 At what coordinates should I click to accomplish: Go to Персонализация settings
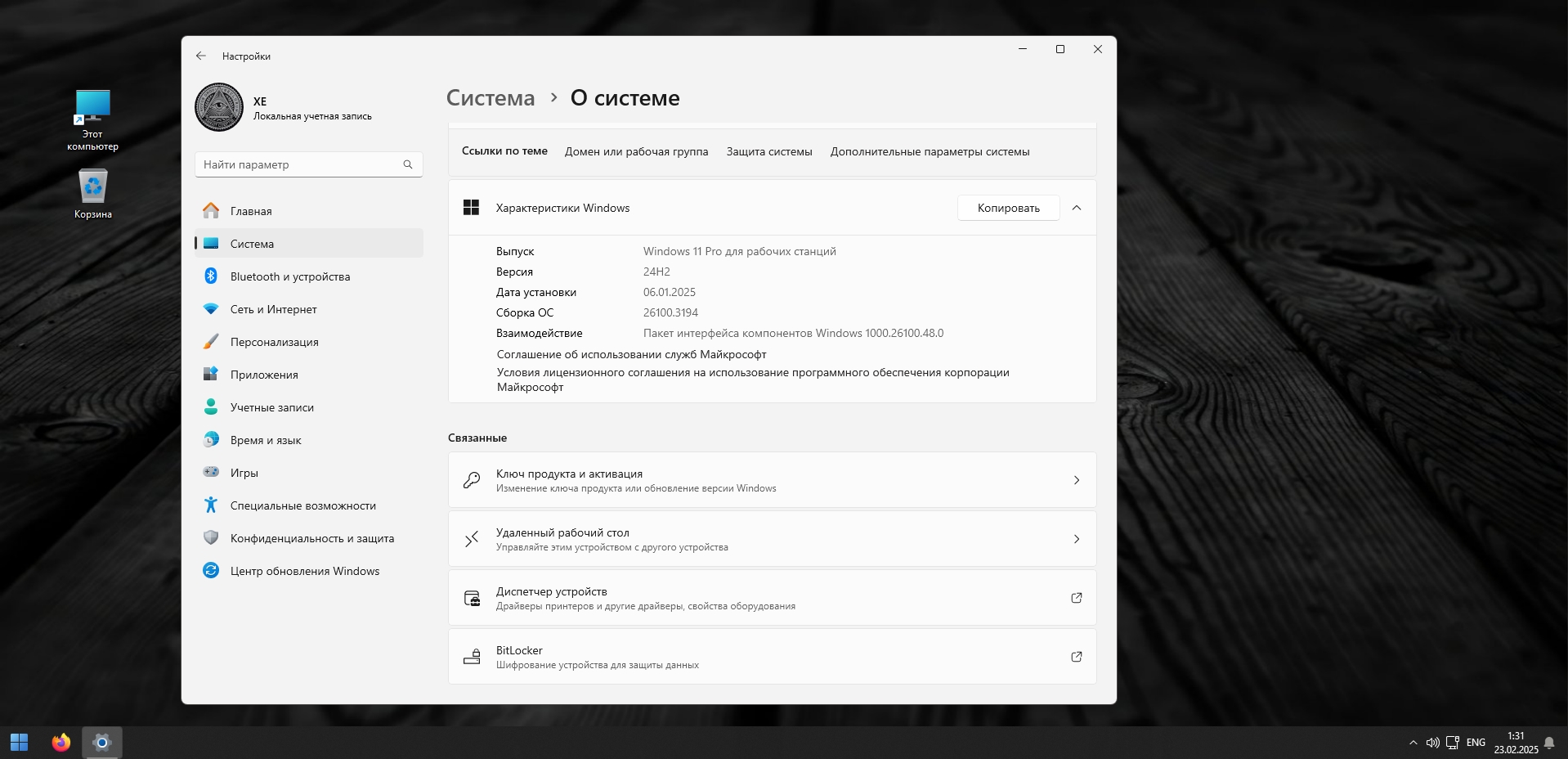pos(274,342)
